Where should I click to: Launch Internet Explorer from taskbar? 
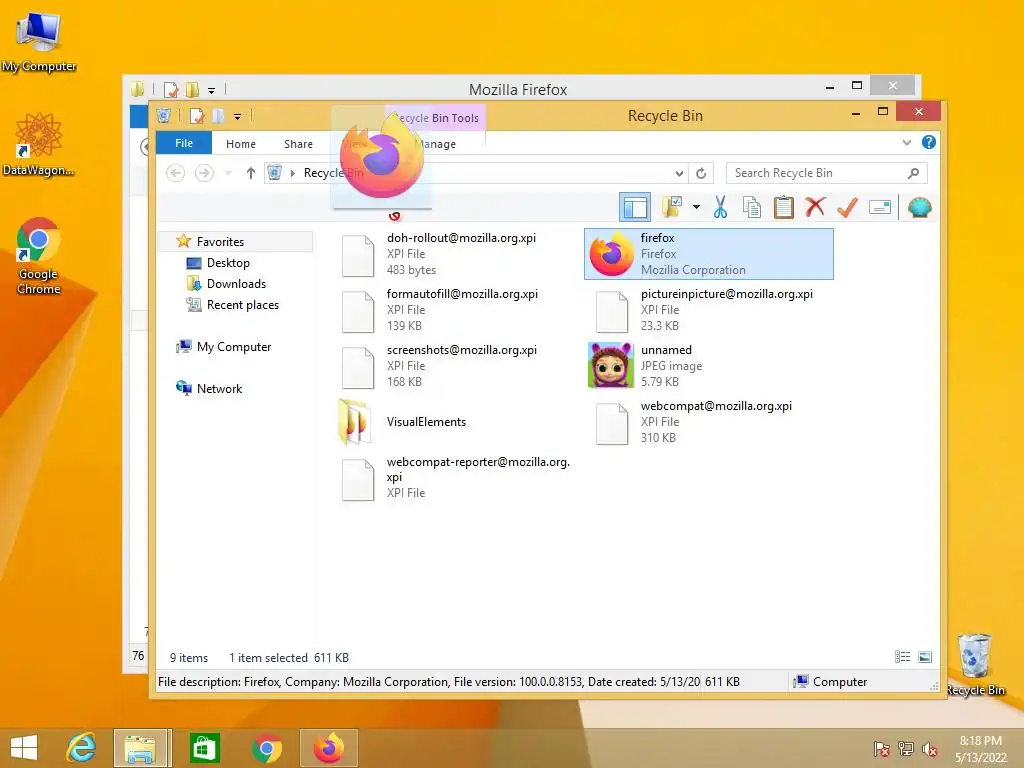pos(81,748)
